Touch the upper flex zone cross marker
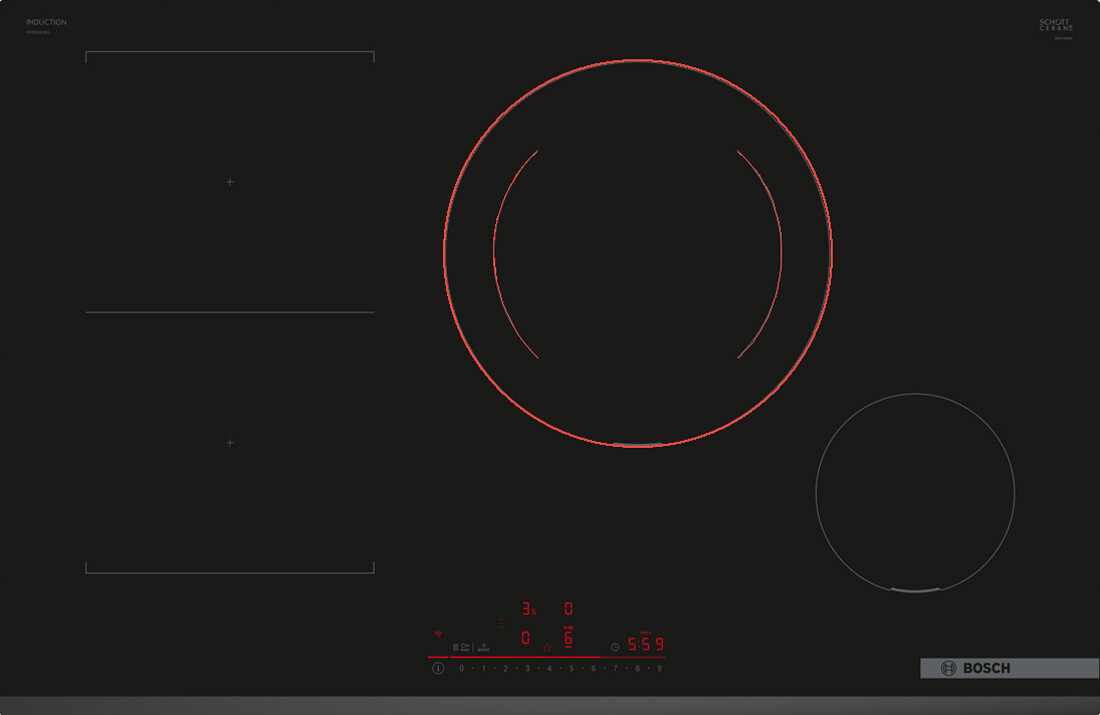The width and height of the screenshot is (1100, 715). click(230, 182)
